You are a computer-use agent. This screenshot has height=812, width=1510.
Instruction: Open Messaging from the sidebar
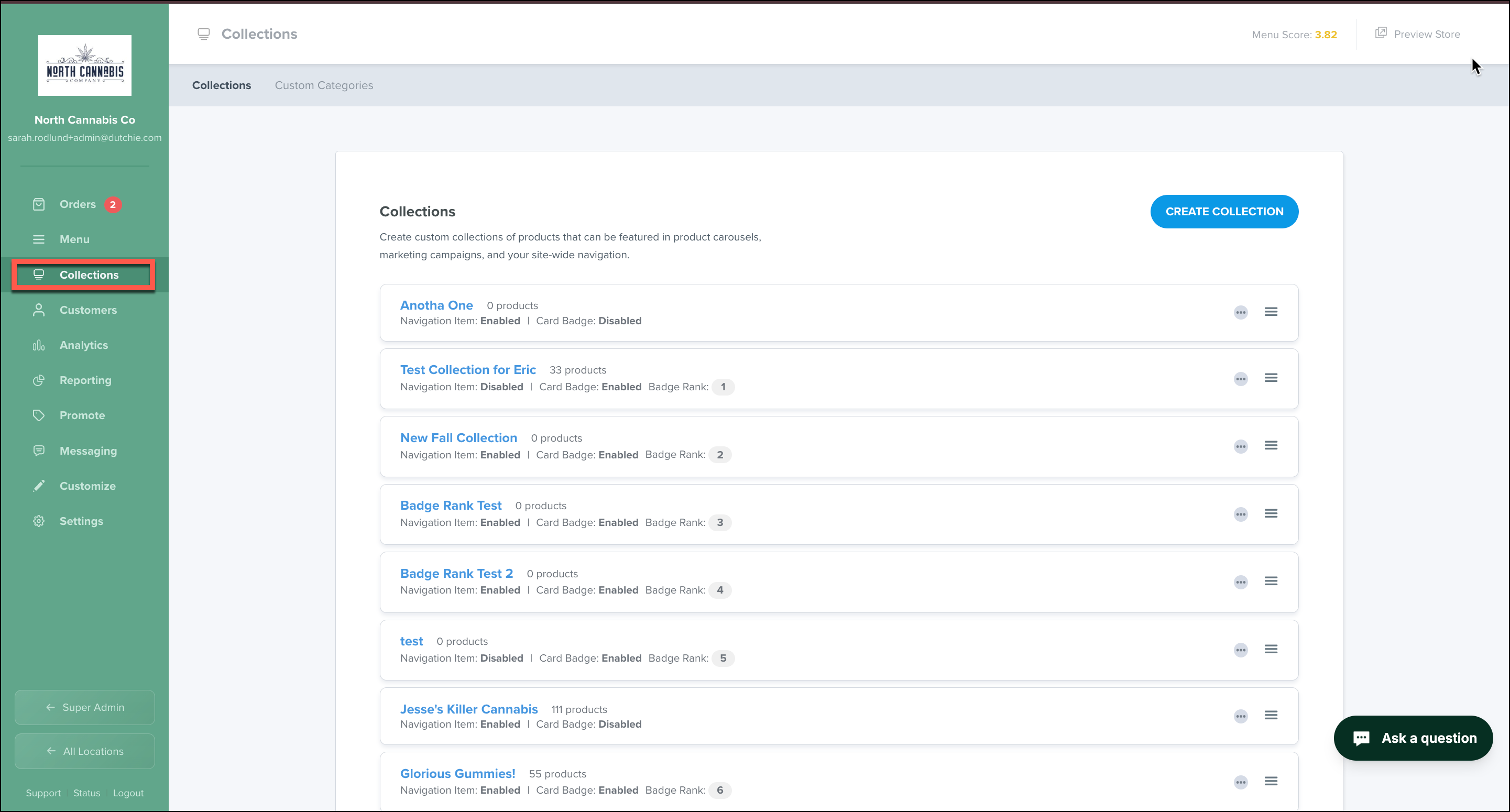[89, 451]
